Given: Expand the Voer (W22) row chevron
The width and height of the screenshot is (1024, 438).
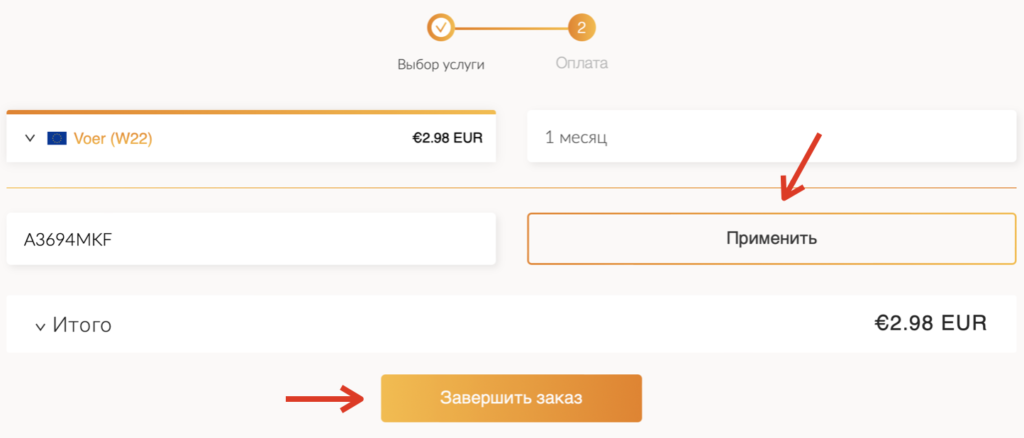Looking at the screenshot, I should tap(29, 138).
